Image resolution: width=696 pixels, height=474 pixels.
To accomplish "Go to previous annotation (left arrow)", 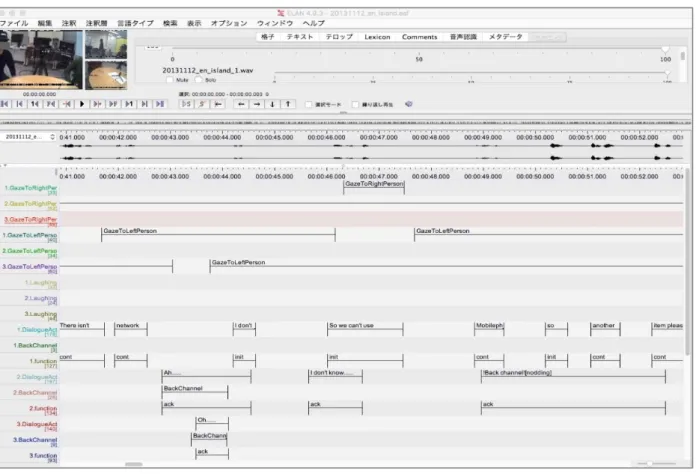I will coord(241,104).
